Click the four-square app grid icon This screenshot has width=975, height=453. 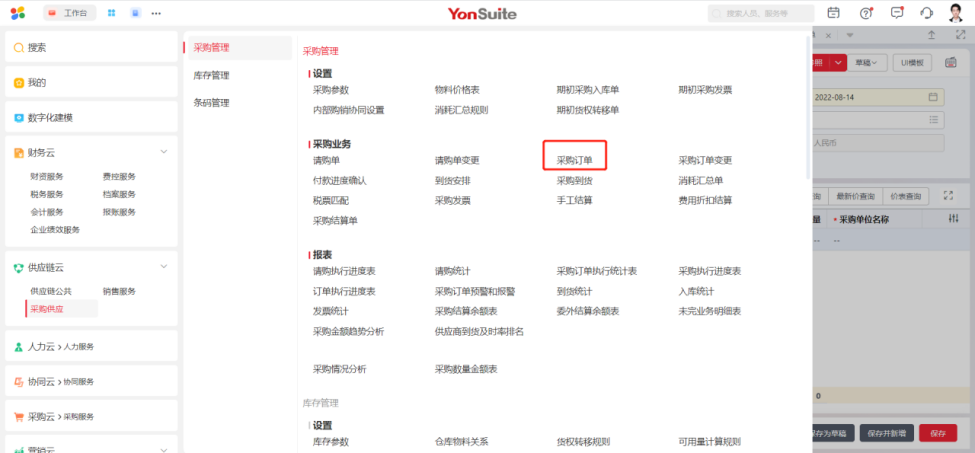[x=111, y=13]
